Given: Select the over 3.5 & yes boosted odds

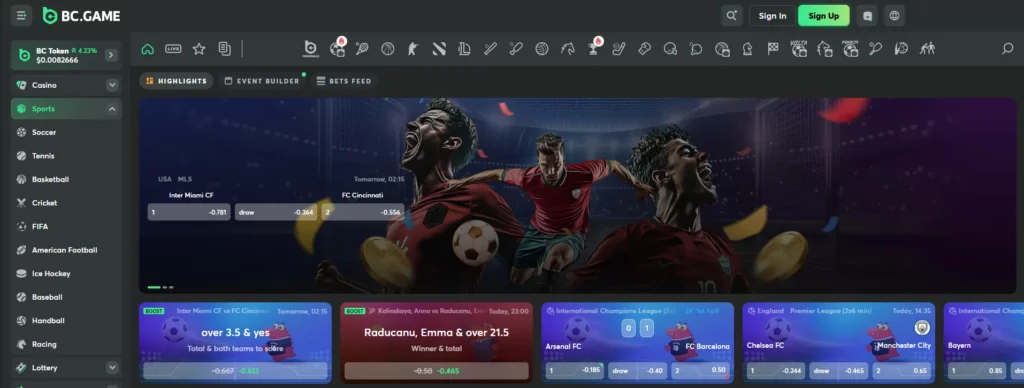Looking at the screenshot, I should (x=235, y=371).
